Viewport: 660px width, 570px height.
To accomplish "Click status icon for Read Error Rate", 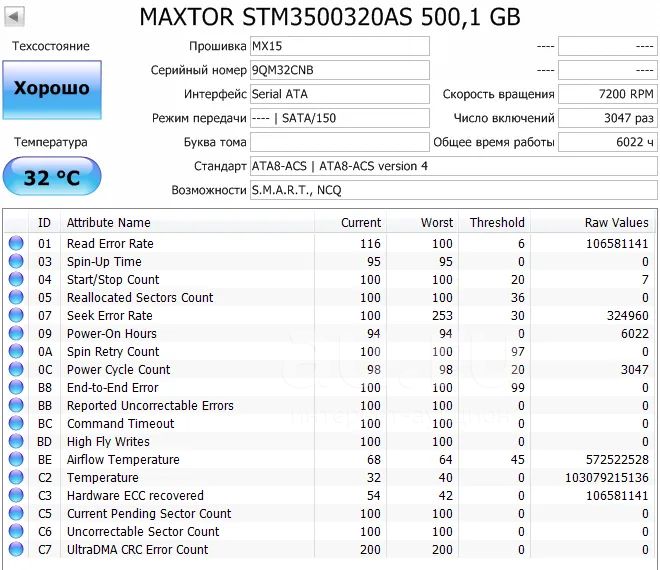I will tap(16, 243).
